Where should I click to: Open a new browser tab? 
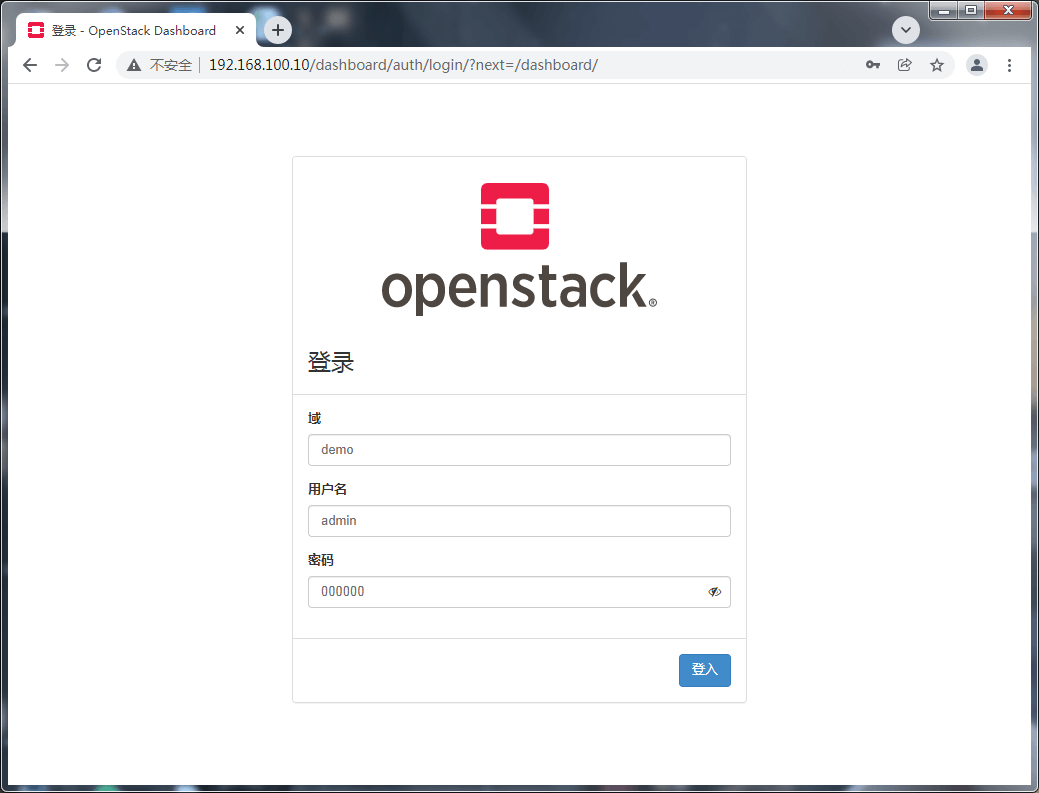click(x=278, y=30)
